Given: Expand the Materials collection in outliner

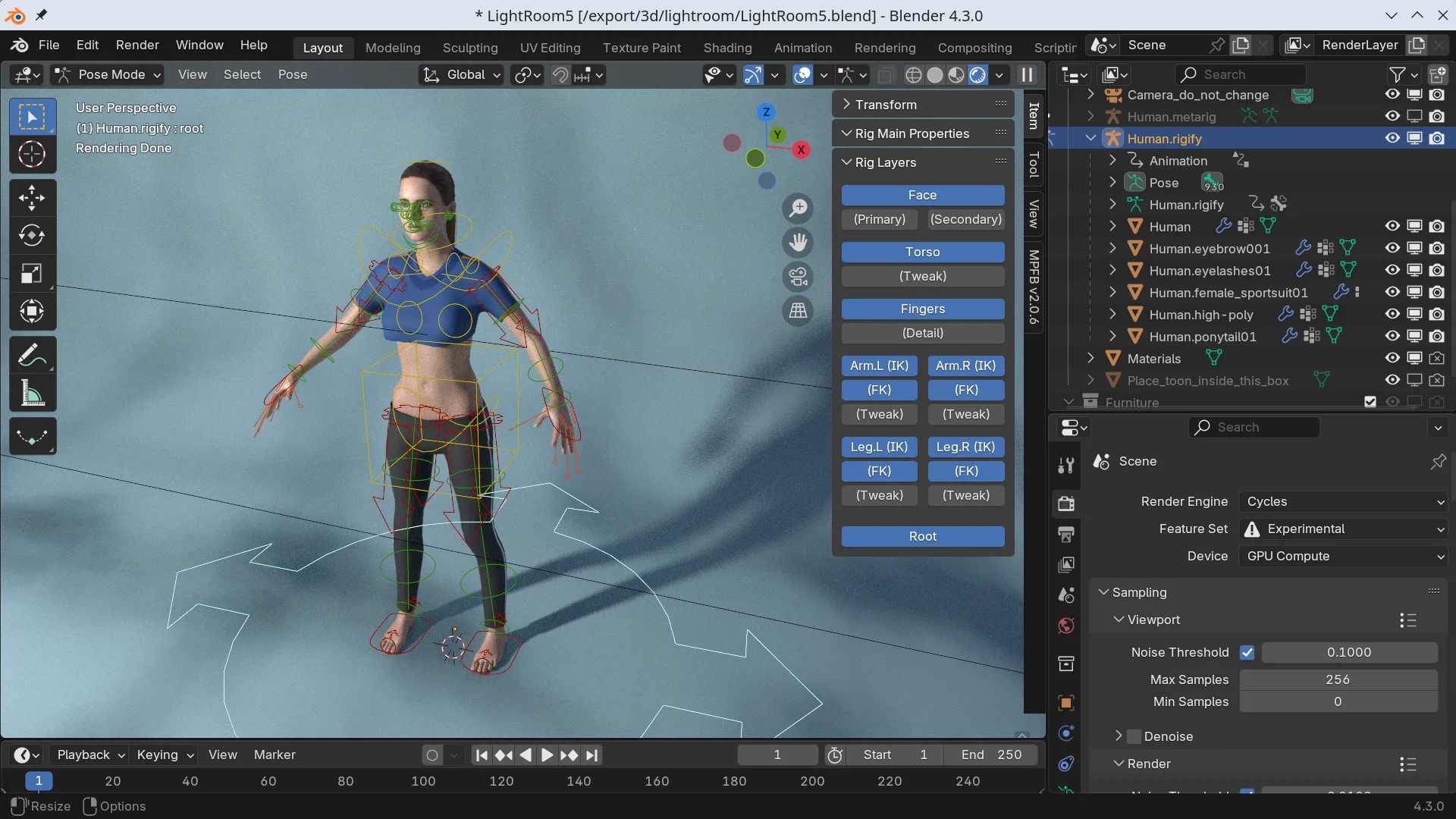Looking at the screenshot, I should pos(1090,358).
